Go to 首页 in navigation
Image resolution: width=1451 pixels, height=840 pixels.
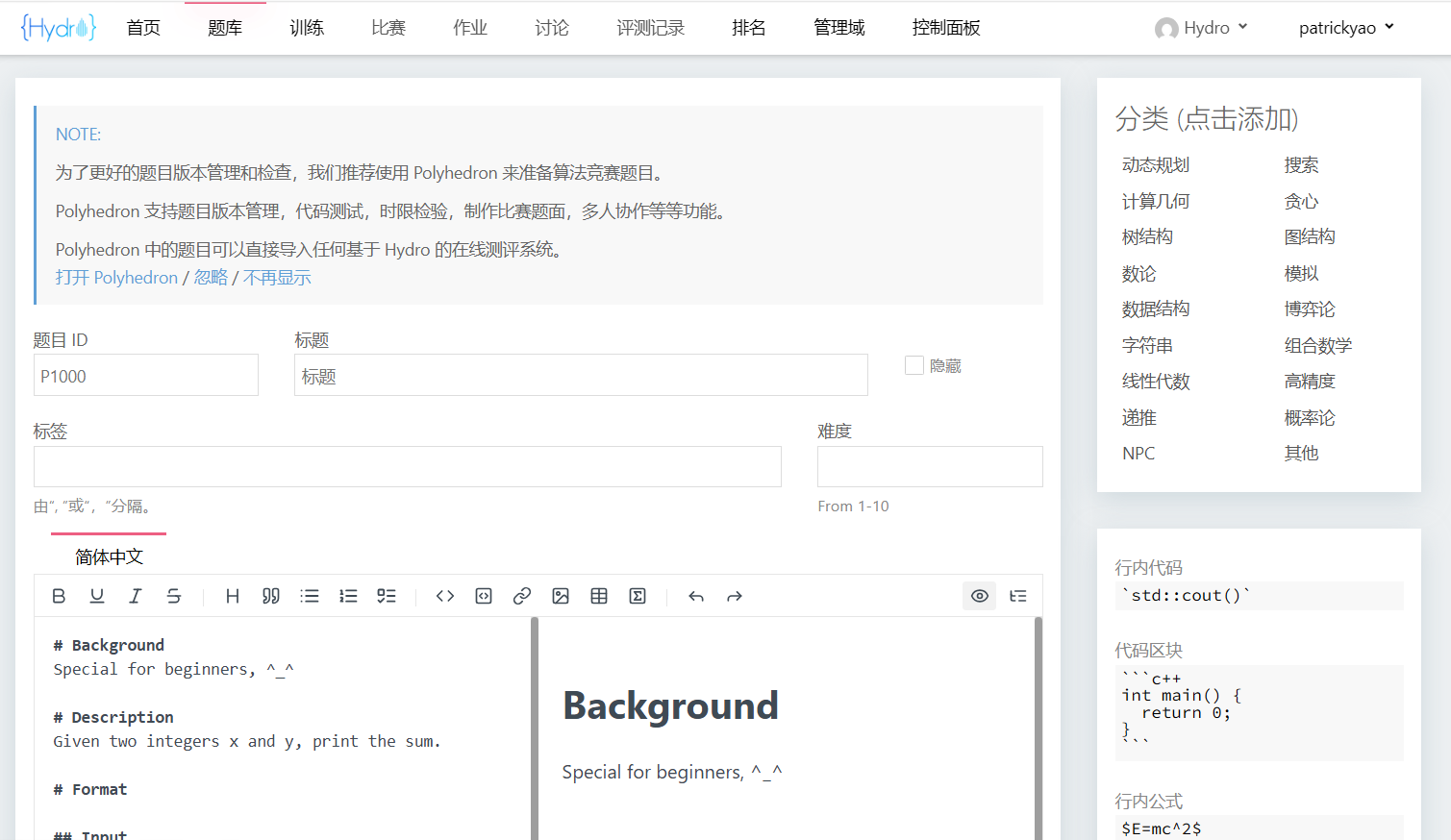pyautogui.click(x=143, y=28)
